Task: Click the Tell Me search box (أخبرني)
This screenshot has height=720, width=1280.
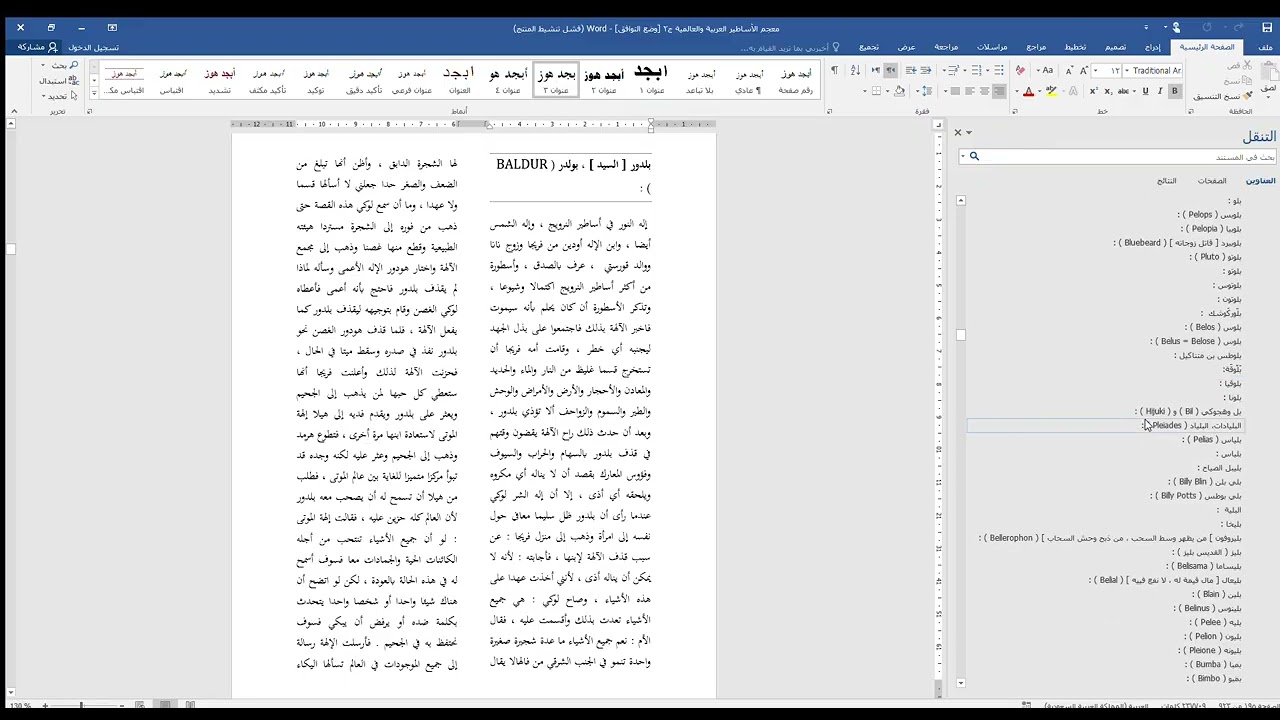Action: click(789, 47)
